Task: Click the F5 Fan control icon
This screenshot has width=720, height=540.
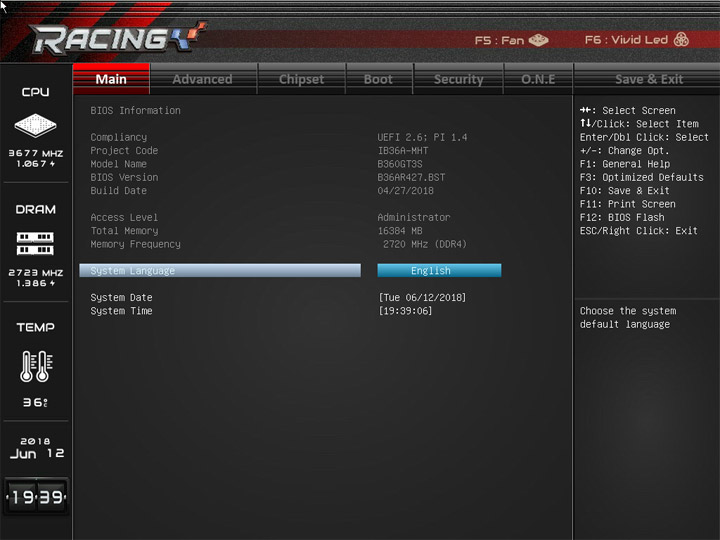Action: coord(538,40)
